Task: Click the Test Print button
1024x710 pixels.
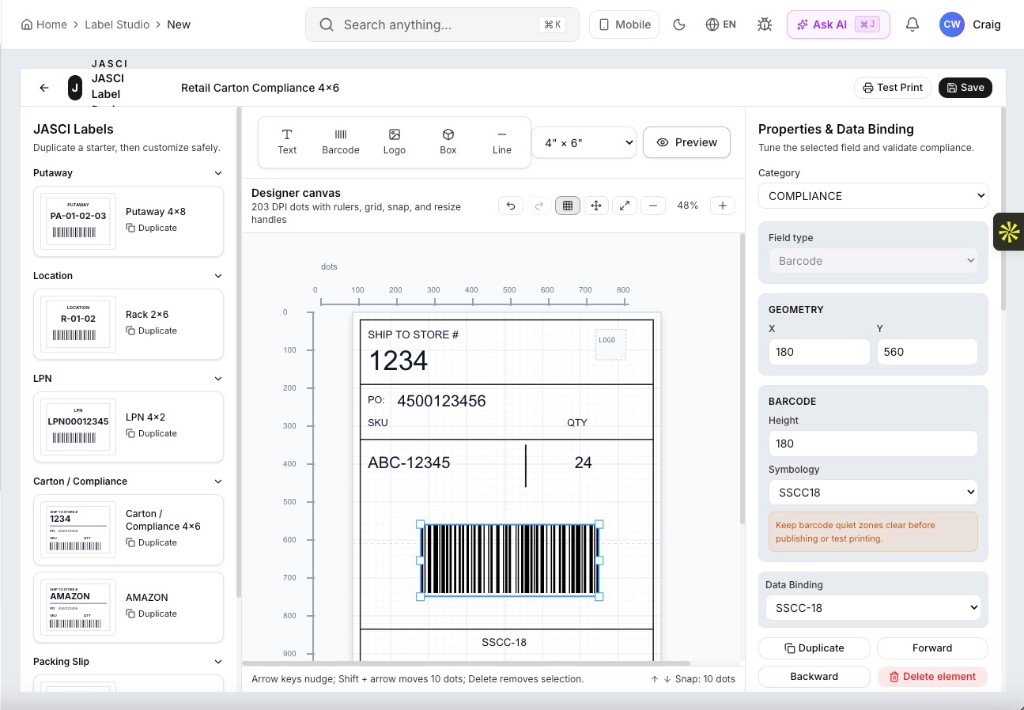Action: coord(893,88)
